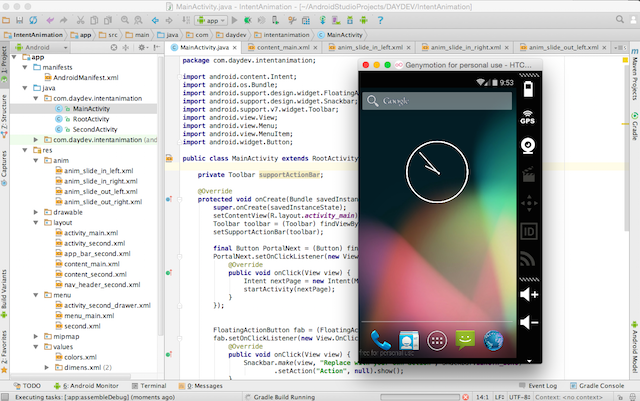Click the Google search bar in emulator
Screen dimensions: 640x401
[437, 101]
